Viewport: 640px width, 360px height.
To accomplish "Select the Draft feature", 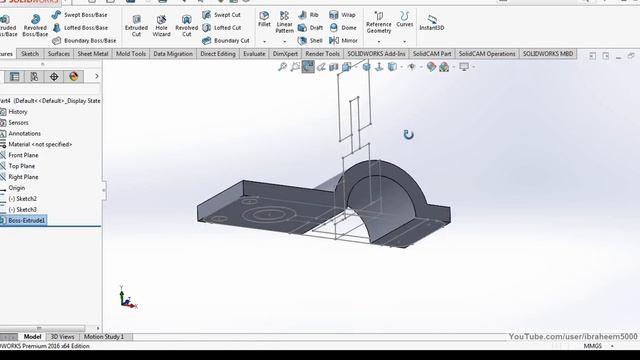I will point(310,28).
